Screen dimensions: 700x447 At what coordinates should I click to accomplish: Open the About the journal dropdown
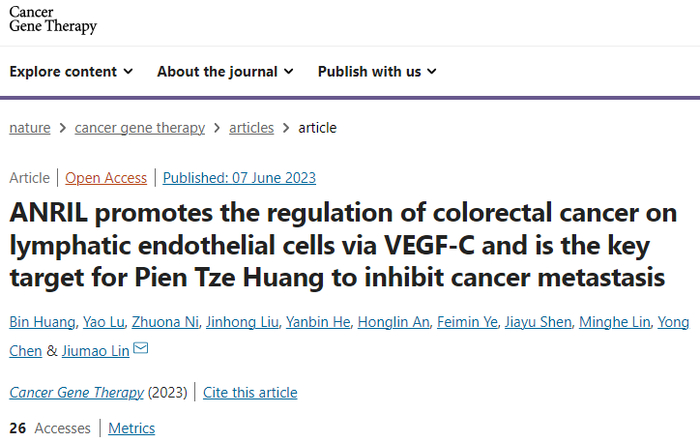pos(225,71)
